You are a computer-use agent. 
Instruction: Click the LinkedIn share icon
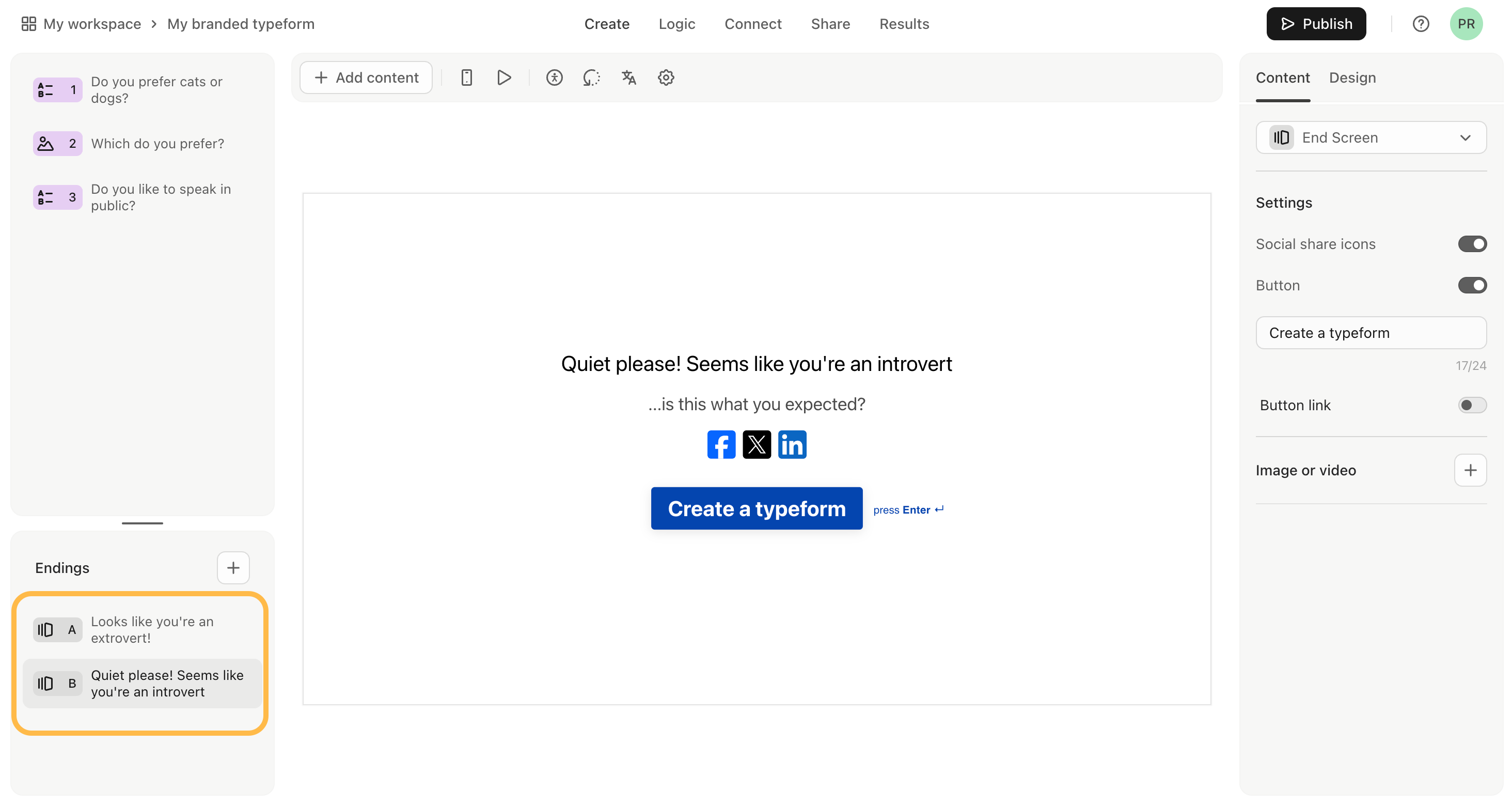(792, 445)
